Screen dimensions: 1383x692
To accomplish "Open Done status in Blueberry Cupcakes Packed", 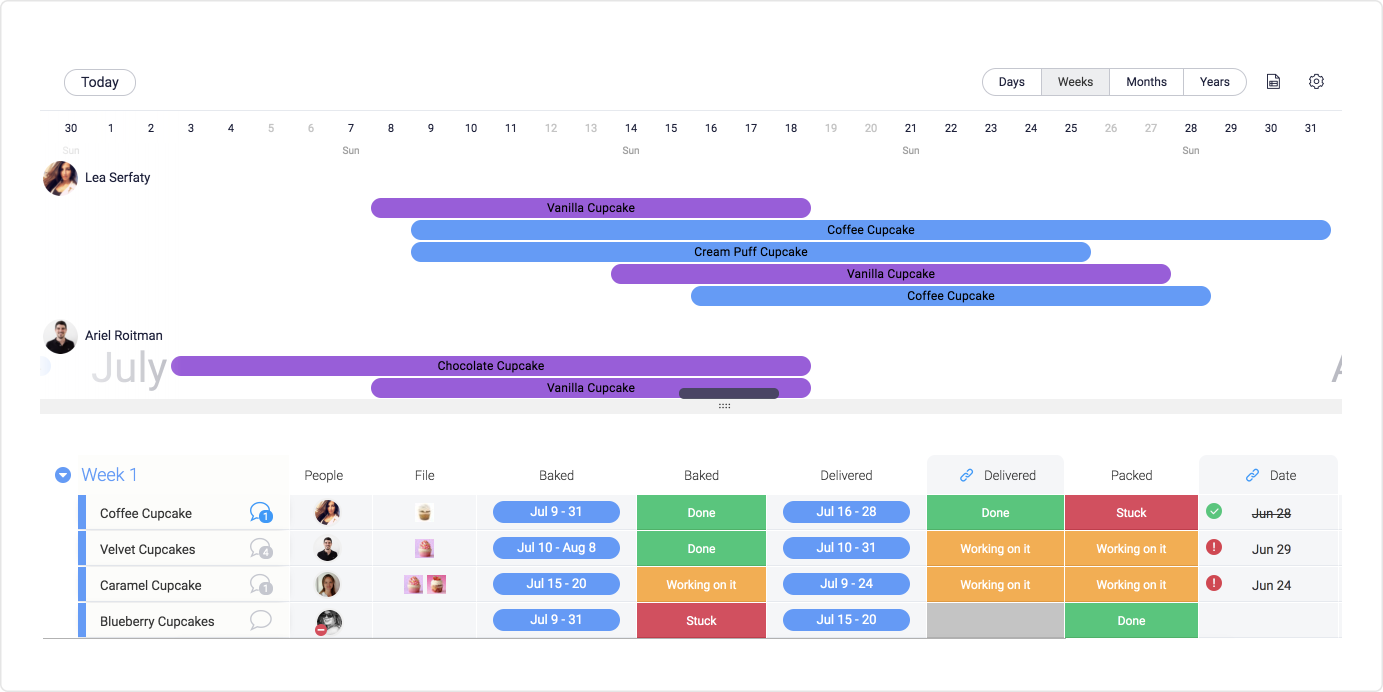I will tap(1131, 621).
